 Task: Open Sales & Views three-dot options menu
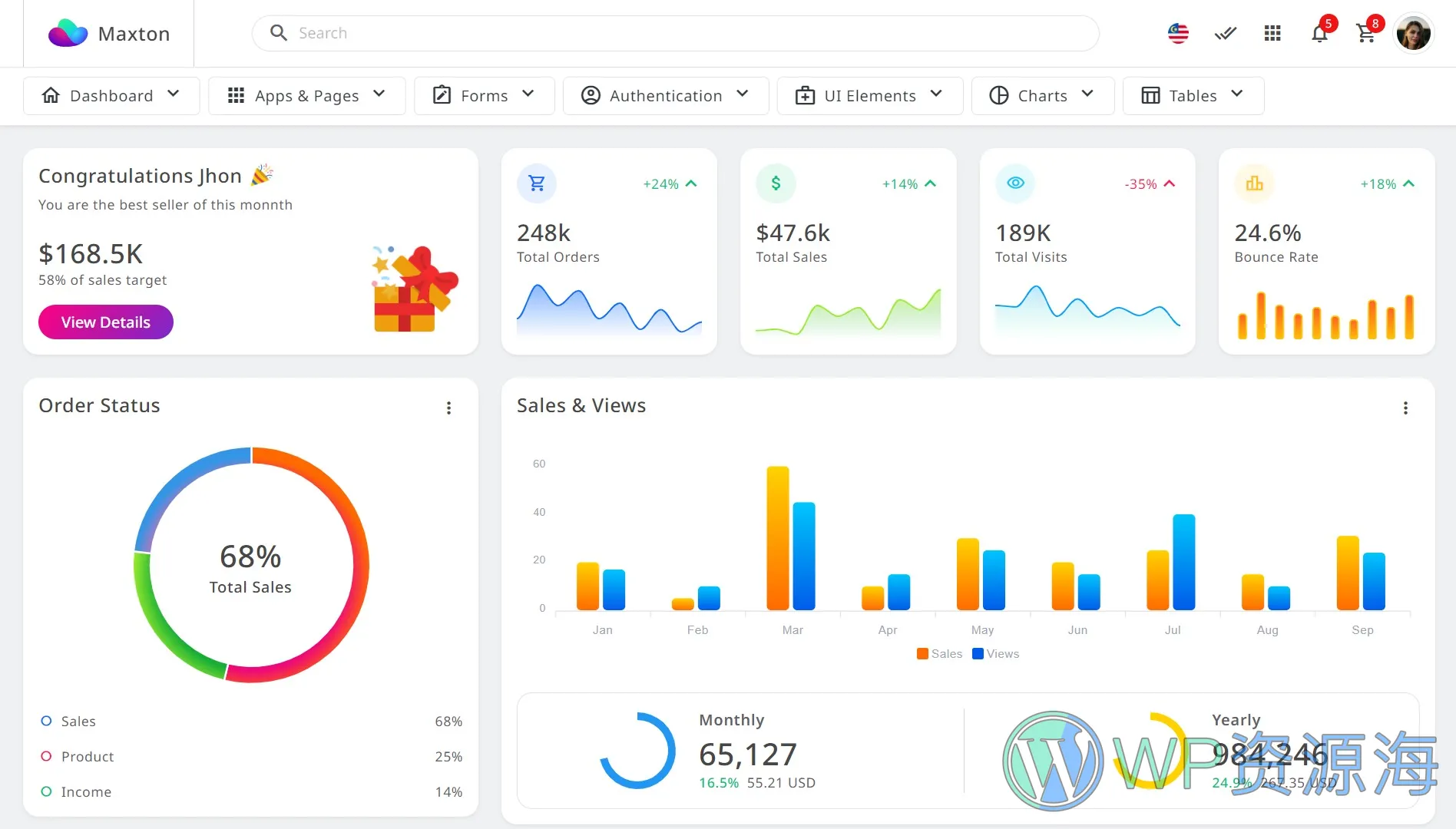(1405, 408)
